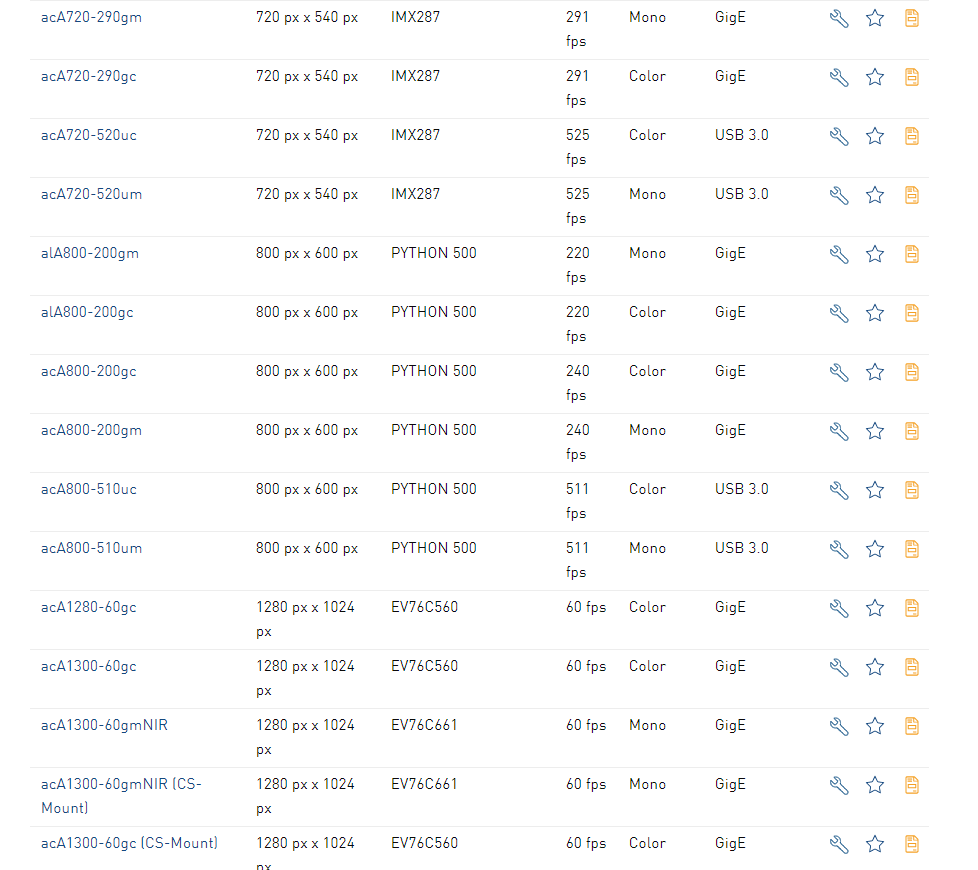Select the acA1280-60gc model name
This screenshot has width=978, height=870.
[x=89, y=607]
